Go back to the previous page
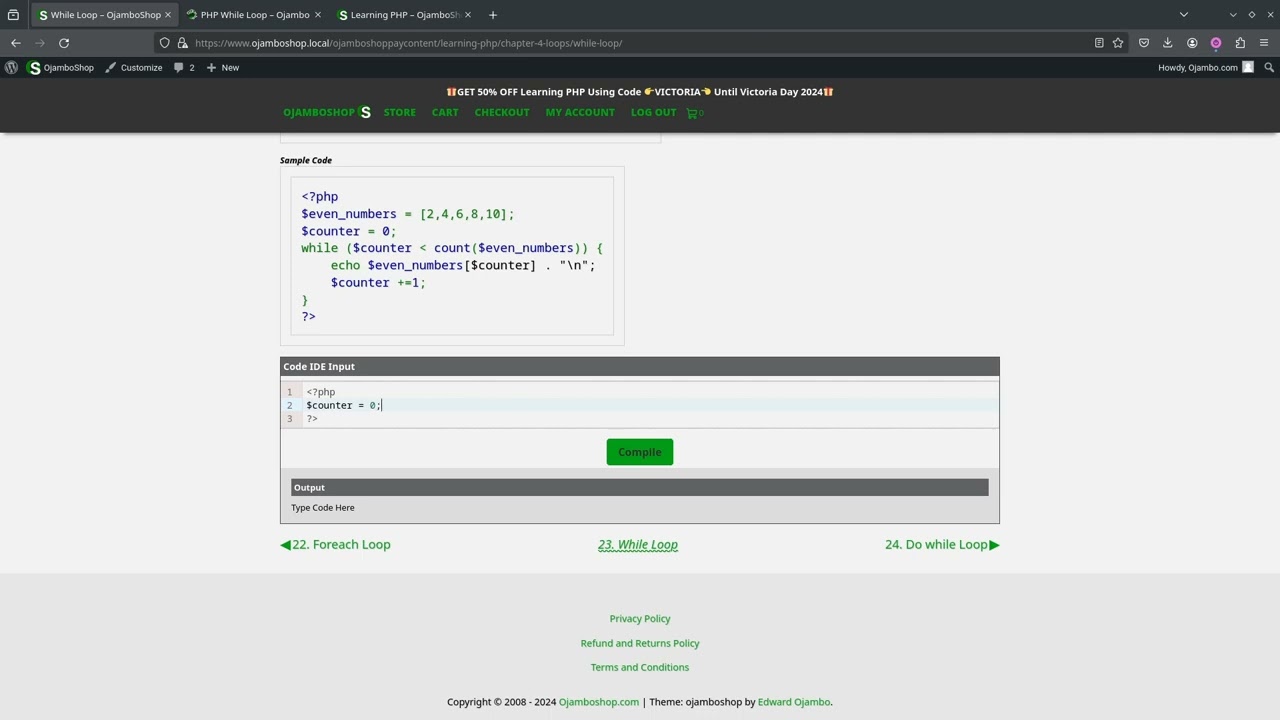Screen dimensions: 1280x720 16,43
